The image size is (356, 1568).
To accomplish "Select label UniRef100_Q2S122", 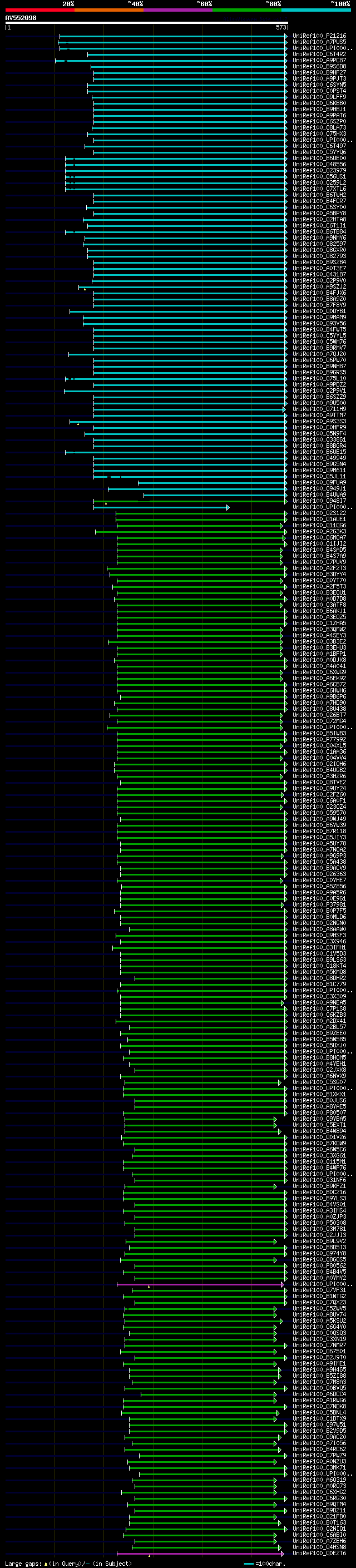I will tap(319, 513).
